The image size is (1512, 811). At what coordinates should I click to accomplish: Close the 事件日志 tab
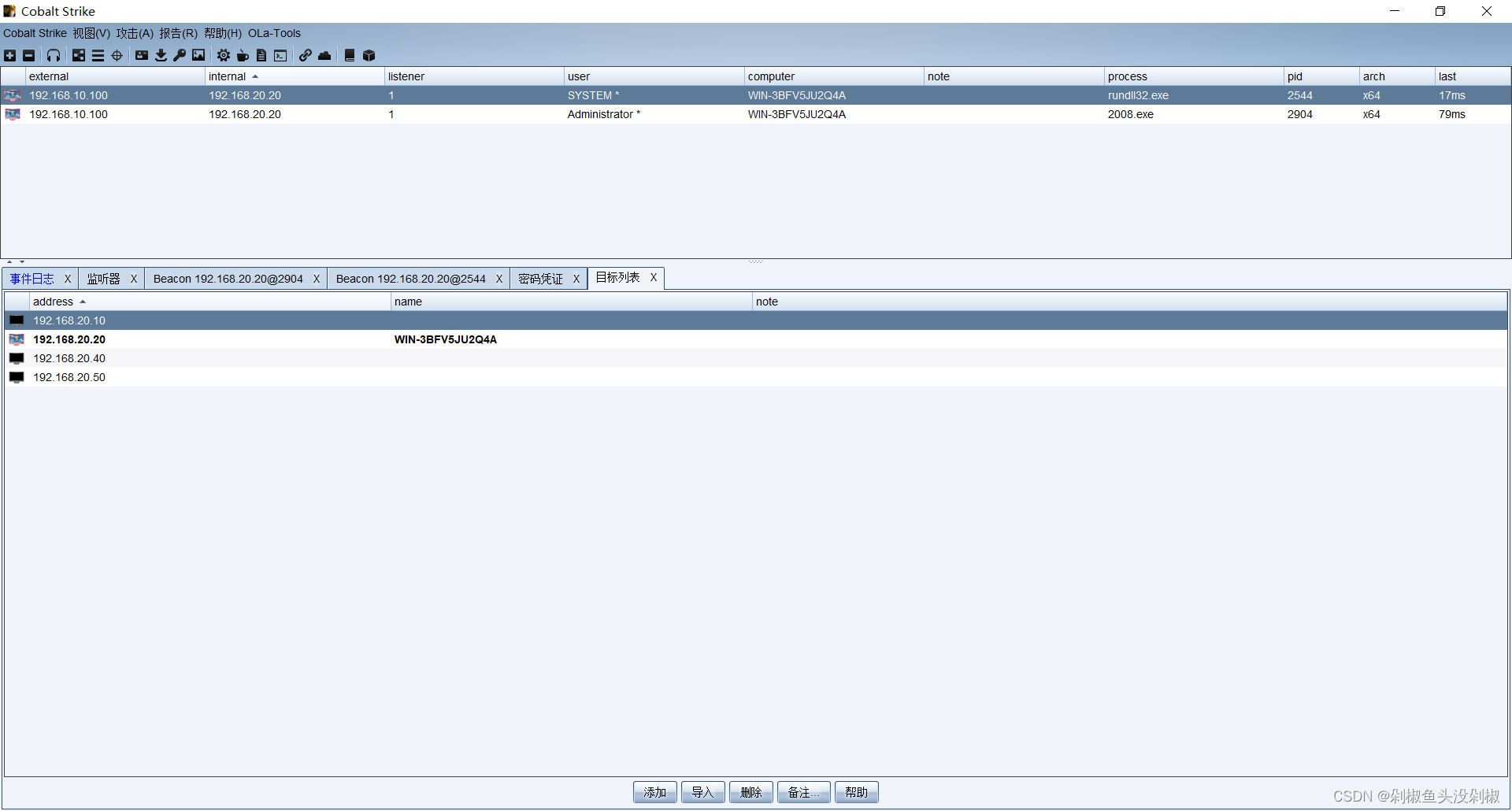[67, 279]
